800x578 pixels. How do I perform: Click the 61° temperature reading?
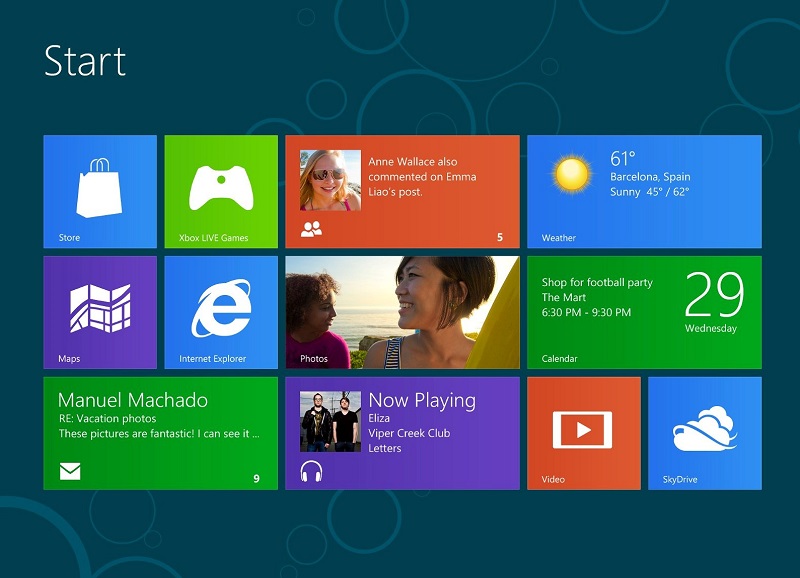pyautogui.click(x=623, y=158)
